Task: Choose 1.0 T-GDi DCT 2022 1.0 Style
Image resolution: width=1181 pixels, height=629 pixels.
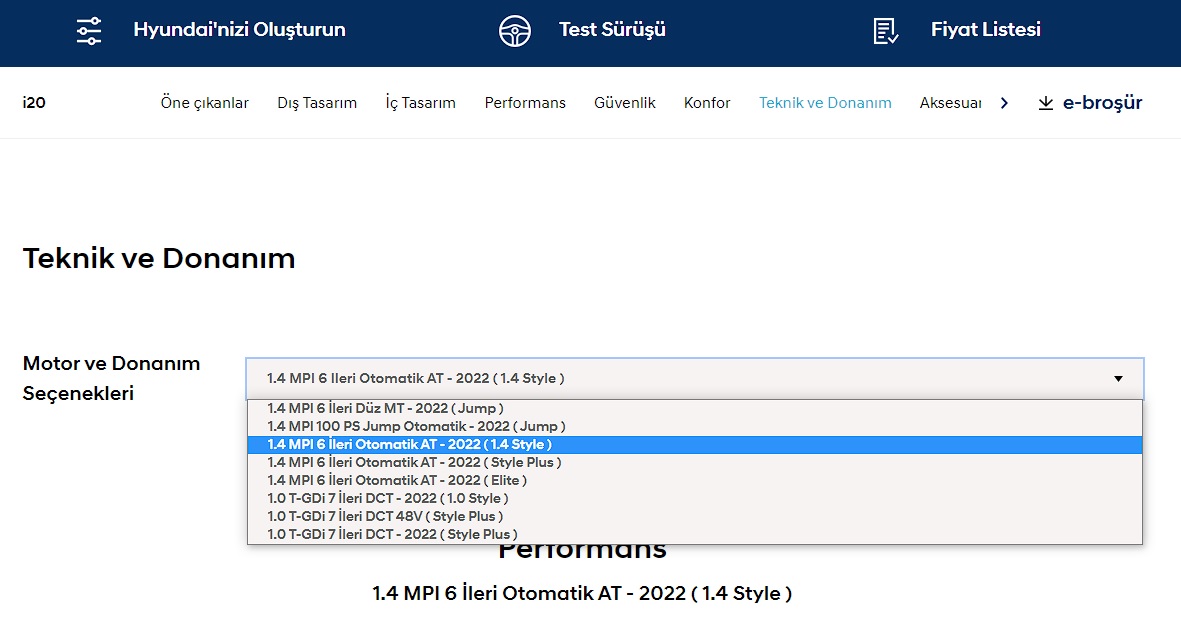Action: click(x=694, y=499)
